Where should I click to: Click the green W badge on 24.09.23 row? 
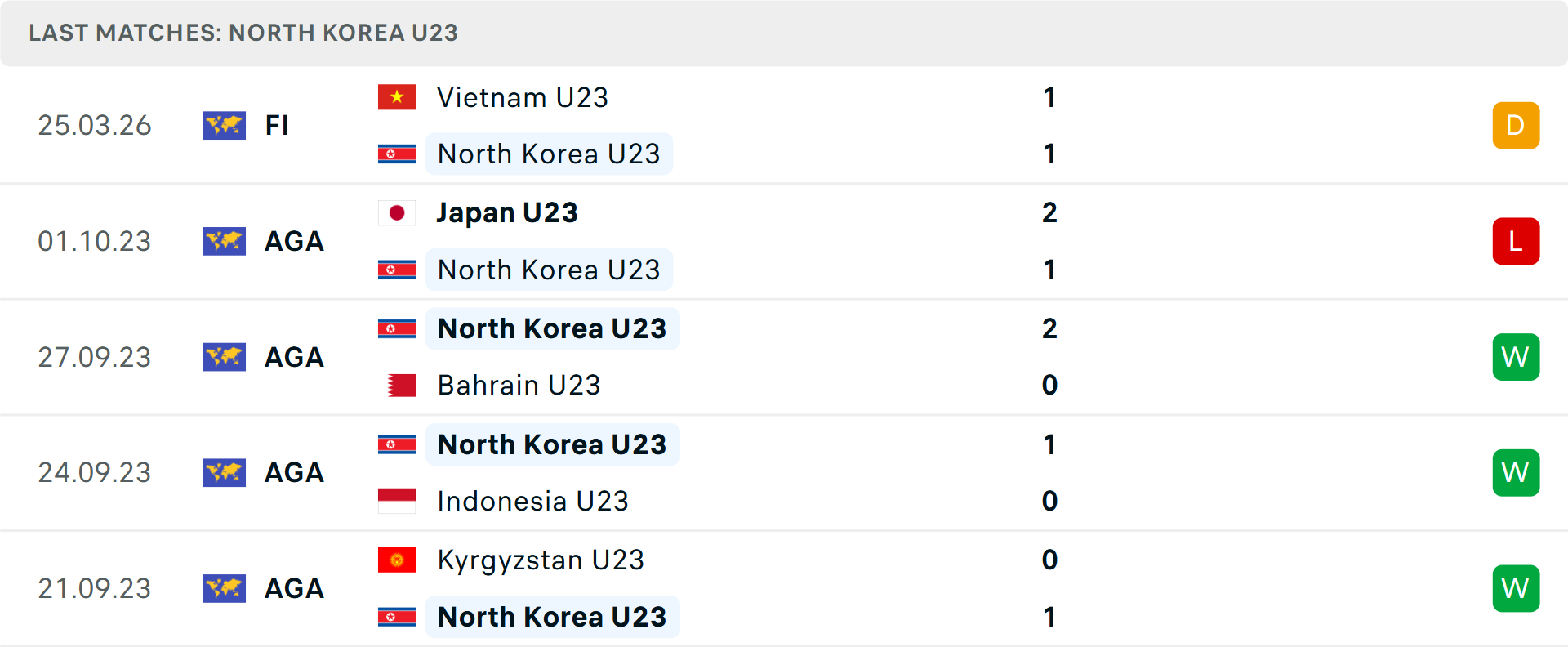pos(1516,472)
